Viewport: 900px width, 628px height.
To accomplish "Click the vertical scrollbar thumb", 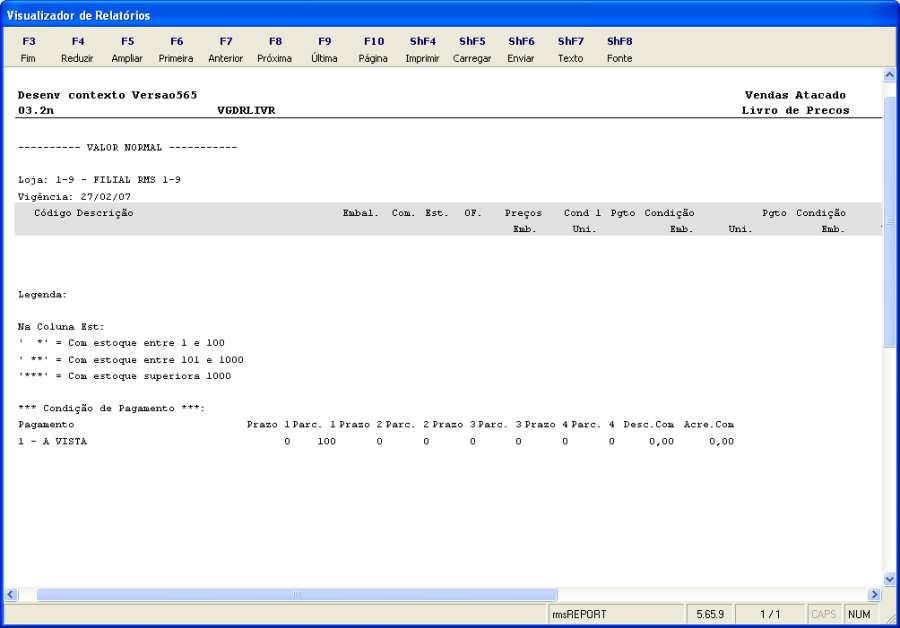I will [889, 222].
